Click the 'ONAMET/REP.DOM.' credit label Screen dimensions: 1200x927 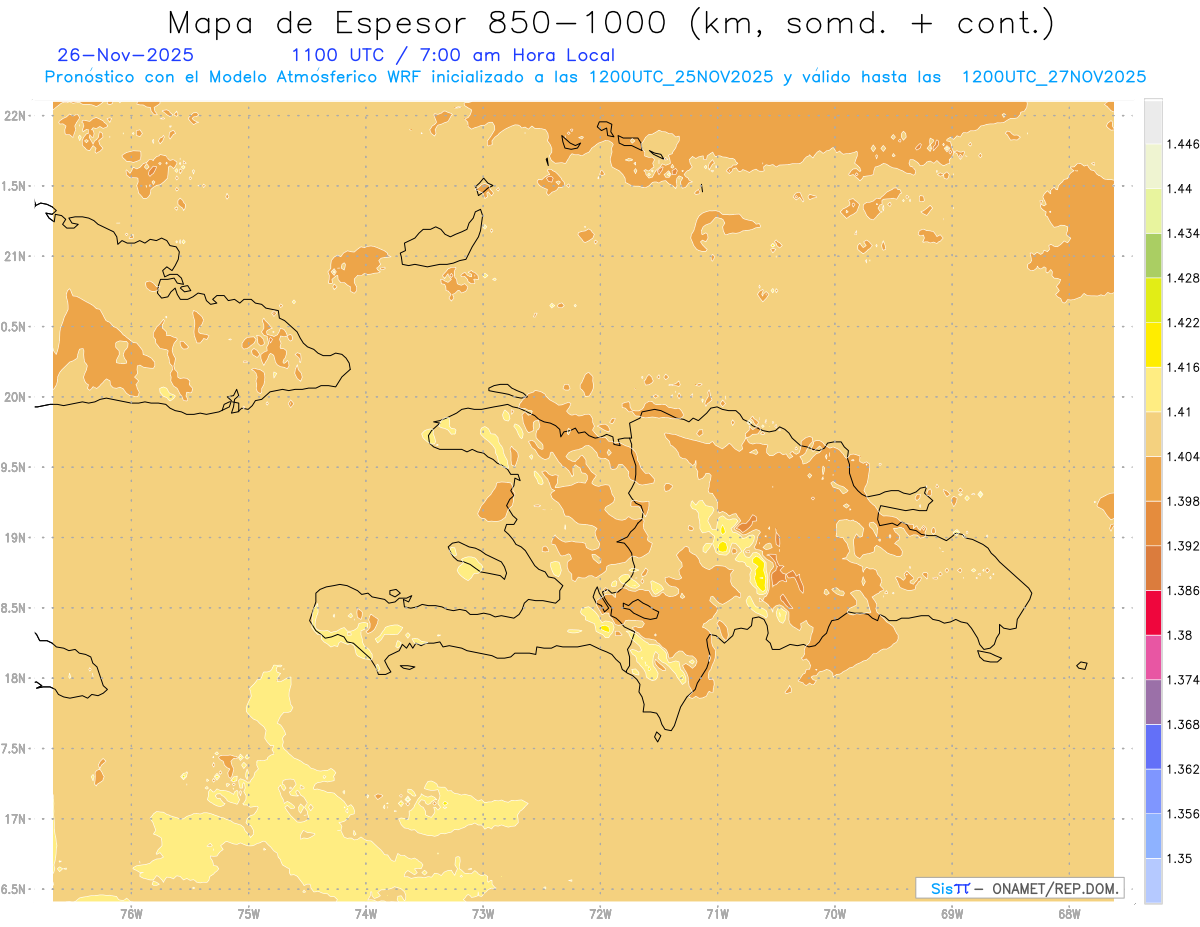pyautogui.click(x=1053, y=888)
